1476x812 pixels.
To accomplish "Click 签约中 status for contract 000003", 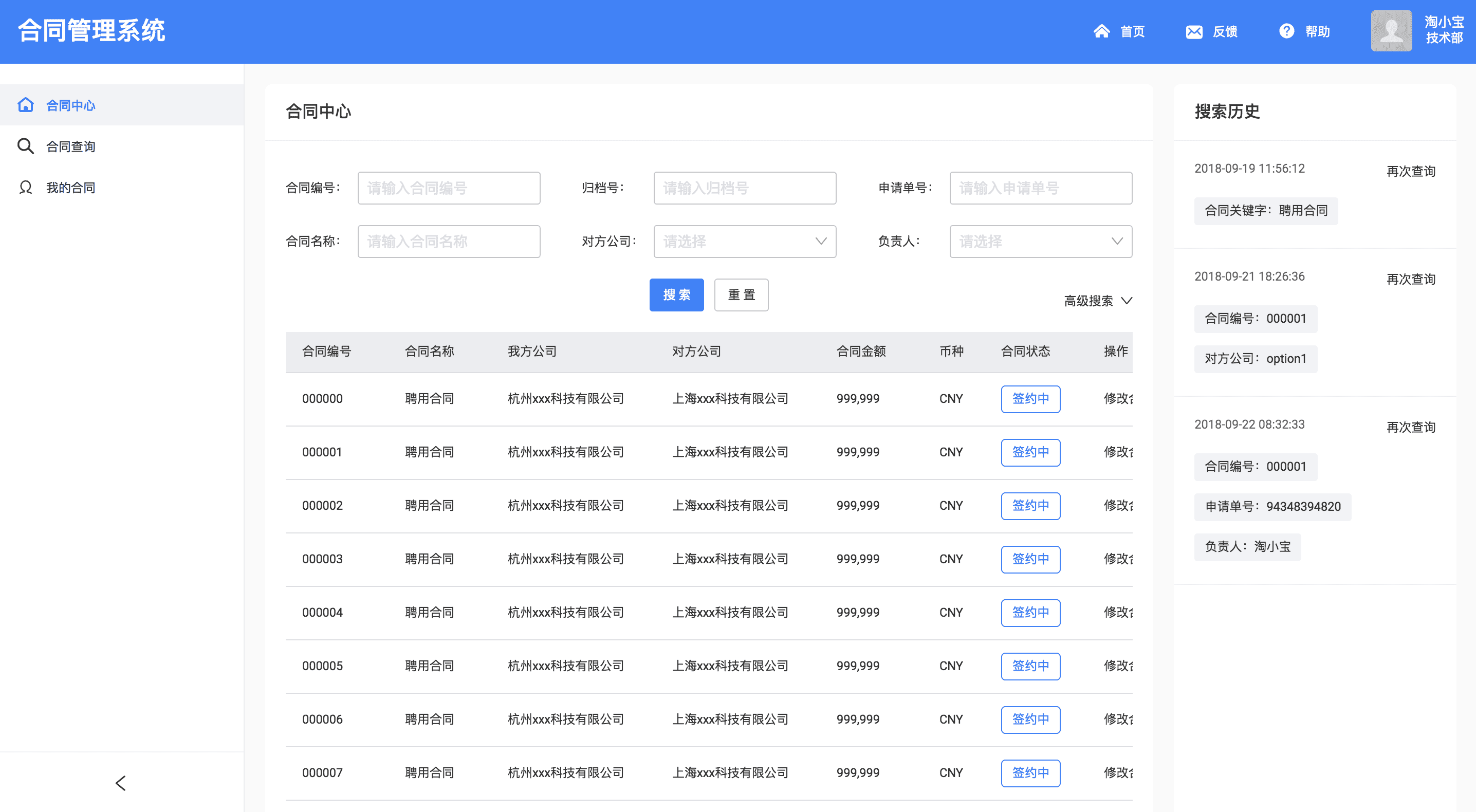I will click(x=1030, y=559).
